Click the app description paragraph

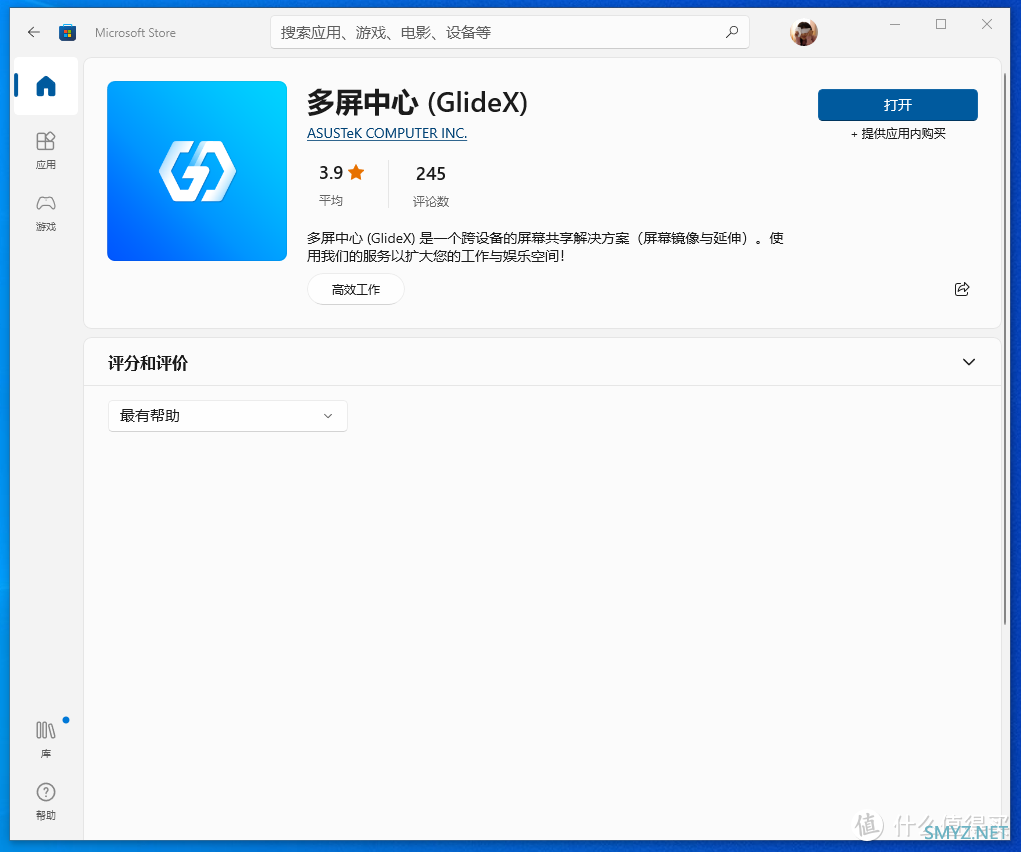[x=545, y=247]
